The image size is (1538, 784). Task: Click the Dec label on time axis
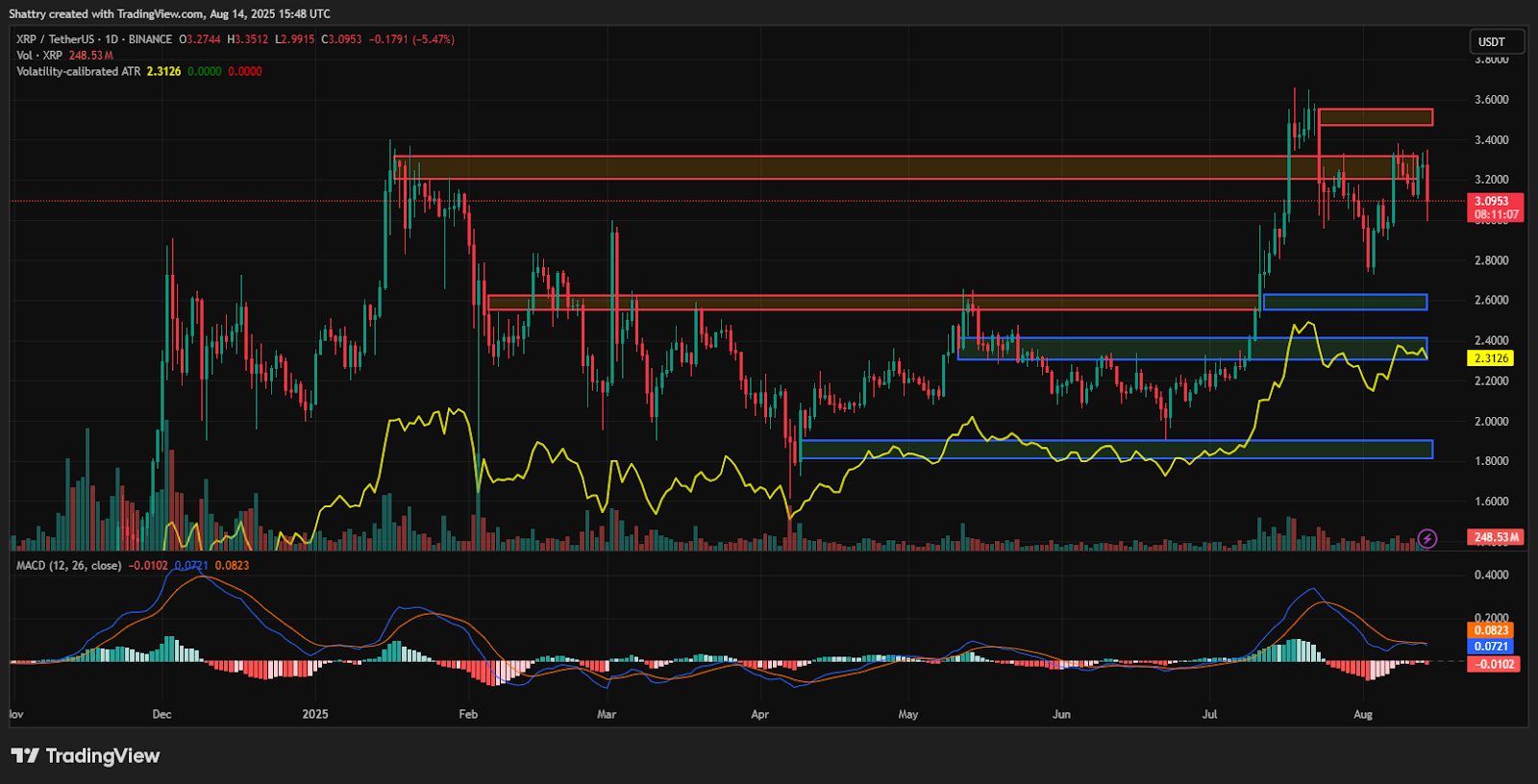coord(161,715)
